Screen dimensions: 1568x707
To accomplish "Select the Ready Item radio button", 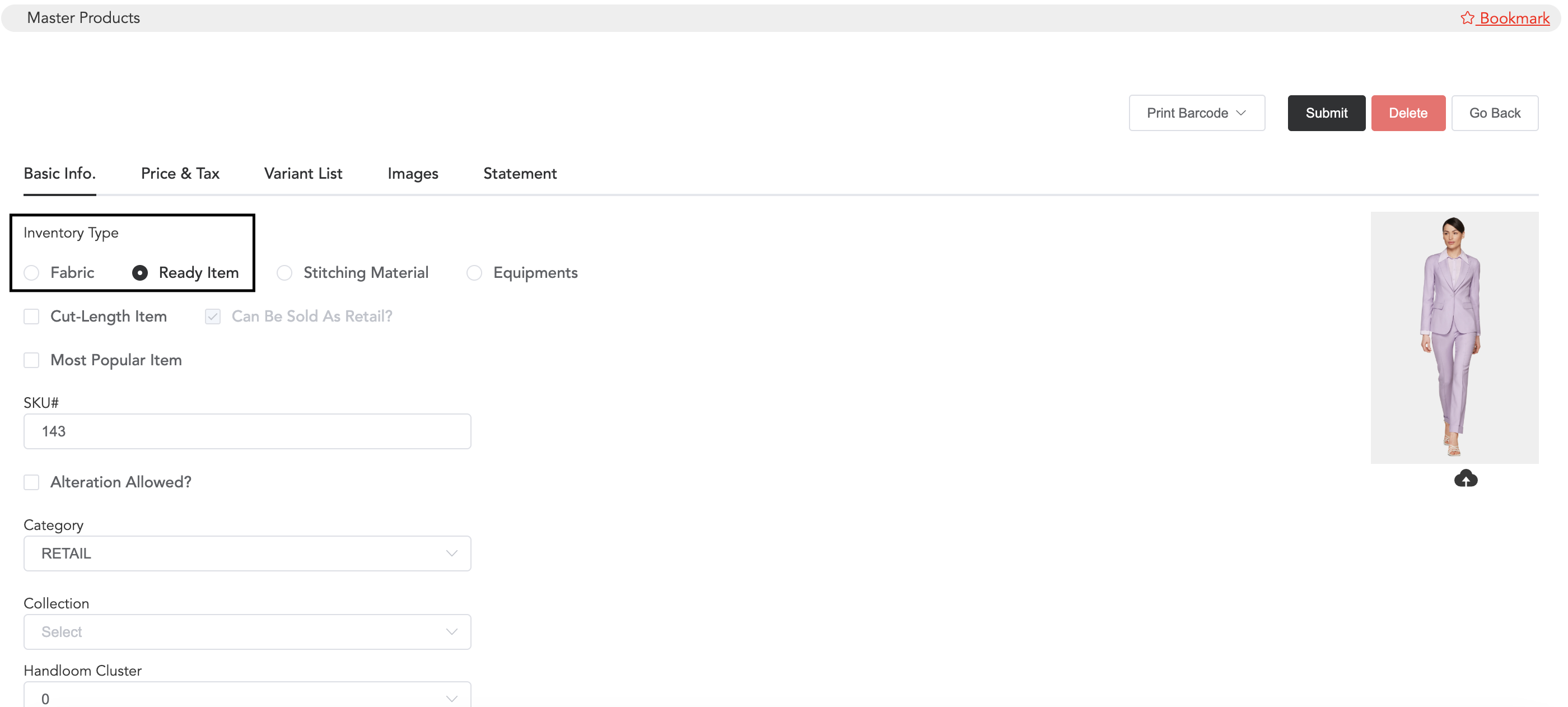I will coord(140,273).
